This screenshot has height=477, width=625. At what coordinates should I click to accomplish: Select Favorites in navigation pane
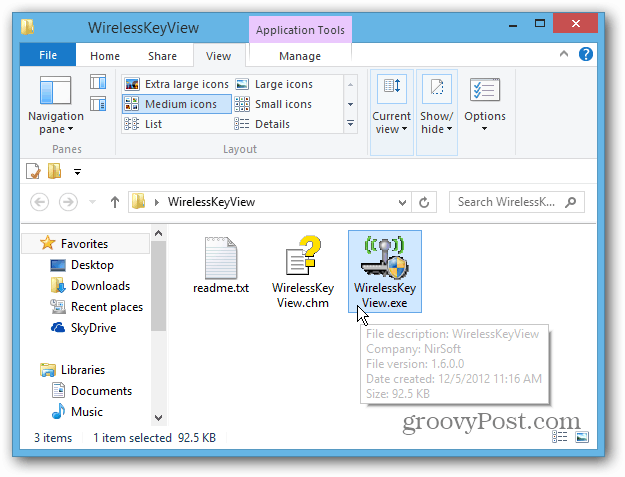85,243
